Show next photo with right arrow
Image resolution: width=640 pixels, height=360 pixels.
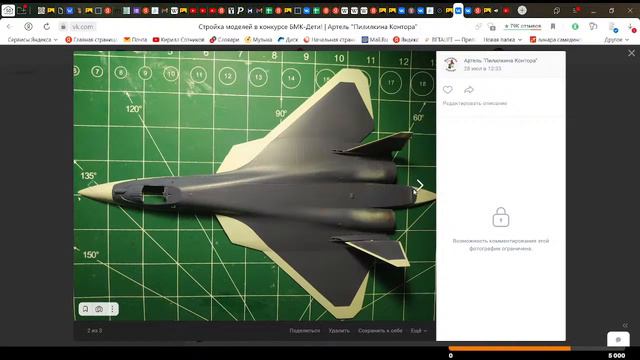(x=420, y=185)
